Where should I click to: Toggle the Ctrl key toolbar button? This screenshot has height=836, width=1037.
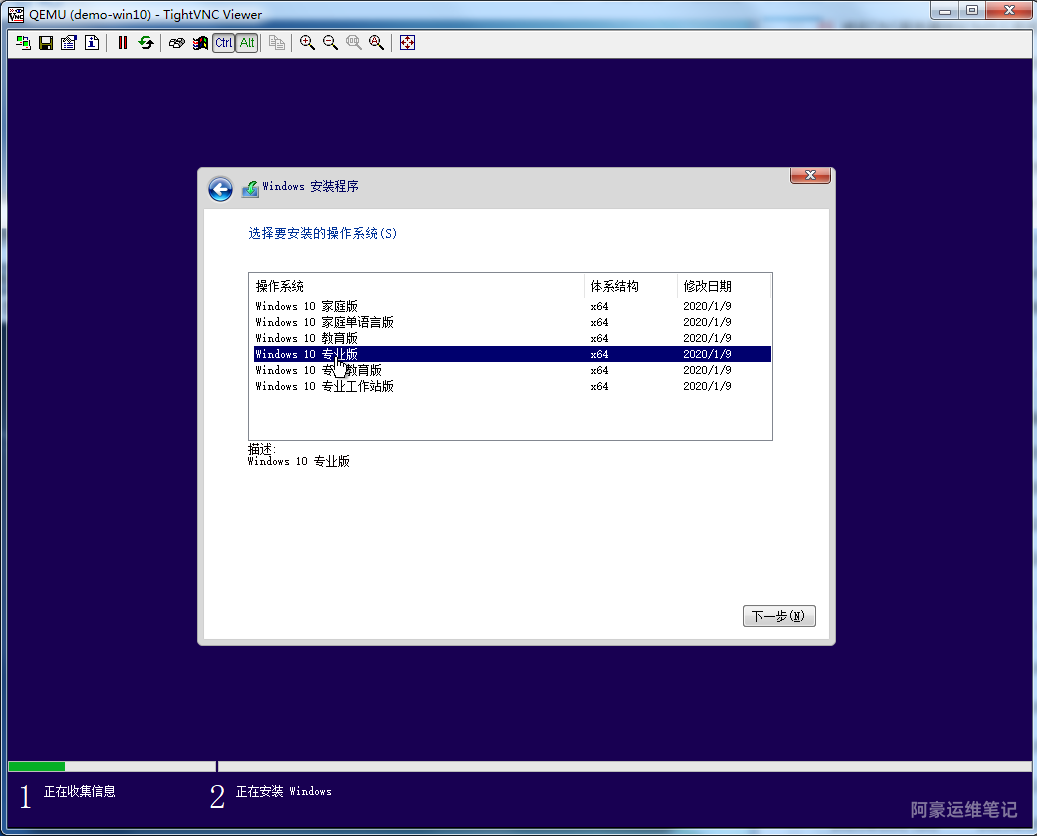coord(224,43)
